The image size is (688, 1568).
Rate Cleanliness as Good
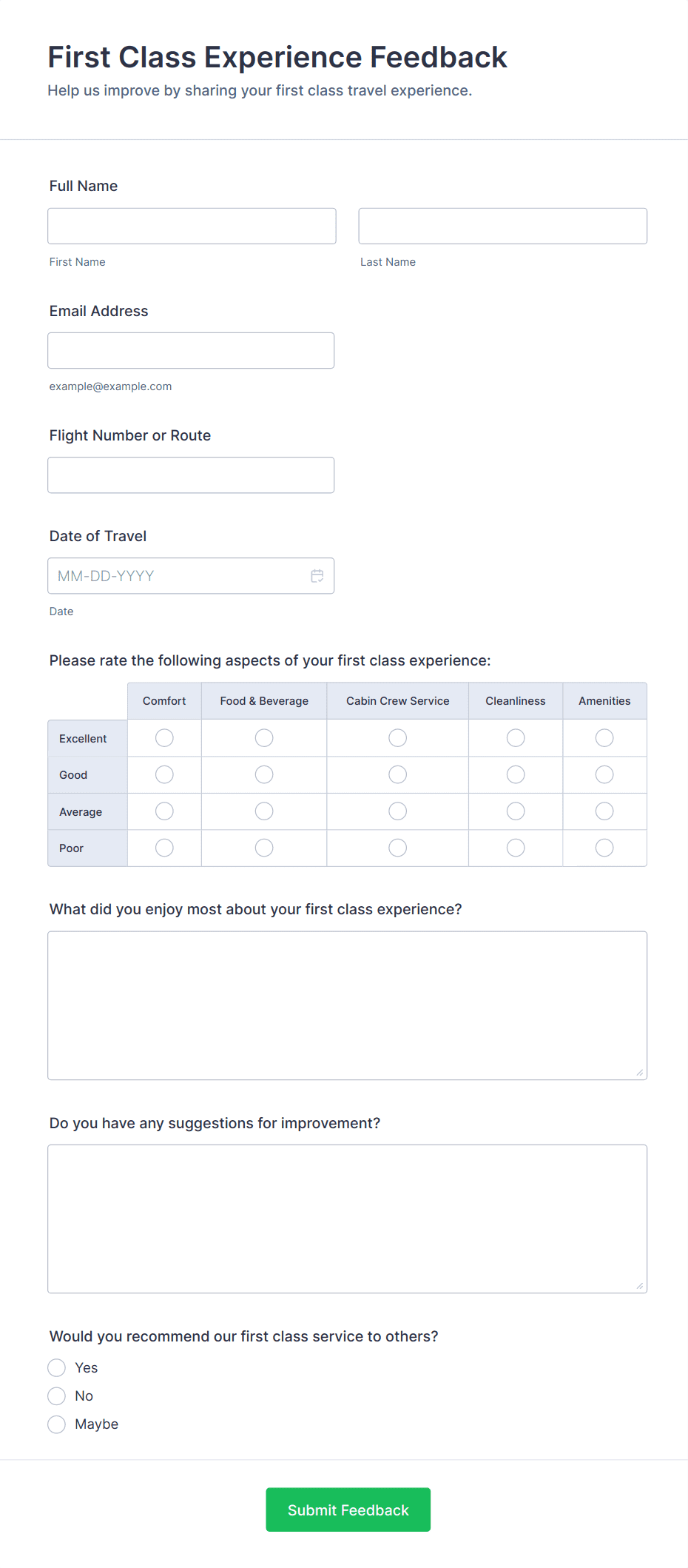pos(516,774)
